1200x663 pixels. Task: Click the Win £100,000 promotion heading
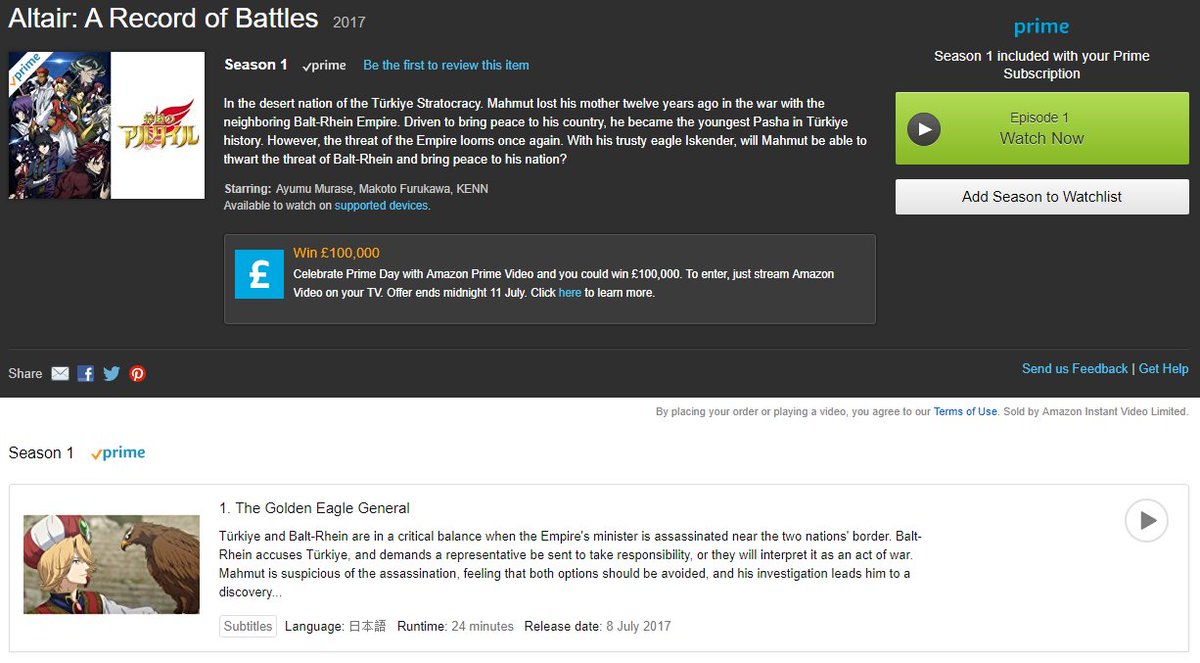[x=336, y=253]
